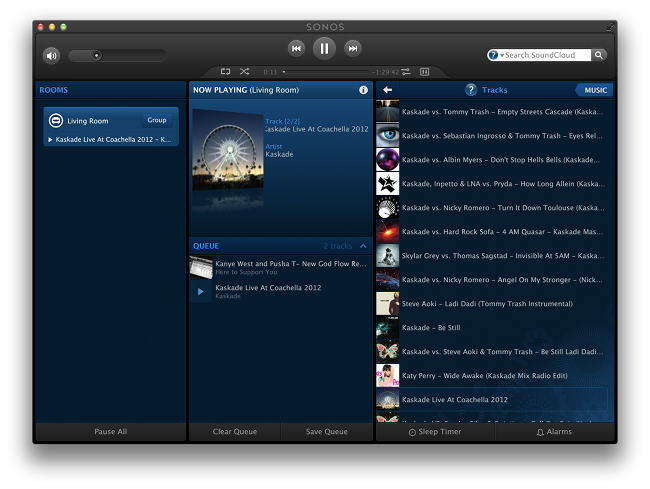The image size is (650, 489).
Task: Click Katy Perry artwork thumbnail
Action: pyautogui.click(x=388, y=376)
